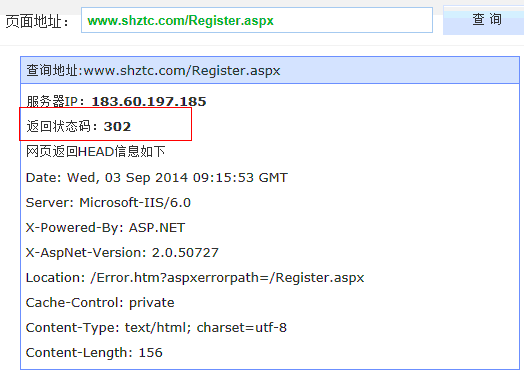The height and width of the screenshot is (378, 524).
Task: Select the X-AspNet-Version: 2.0.50727 line
Action: pyautogui.click(x=122, y=253)
